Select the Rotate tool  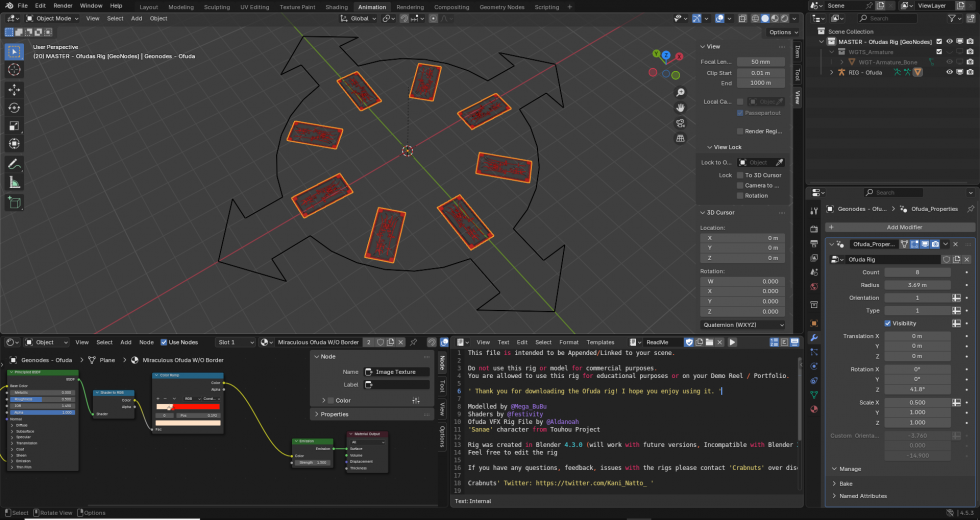click(x=15, y=107)
